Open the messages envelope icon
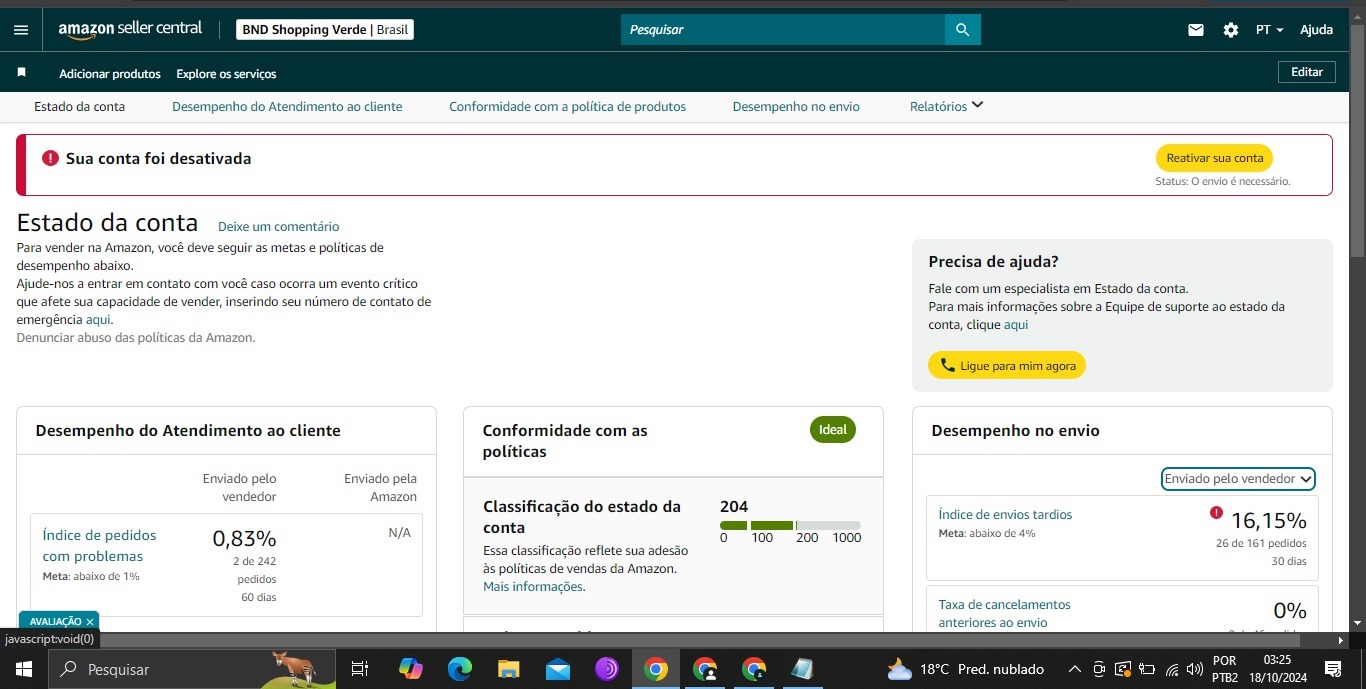The image size is (1366, 689). (1196, 30)
